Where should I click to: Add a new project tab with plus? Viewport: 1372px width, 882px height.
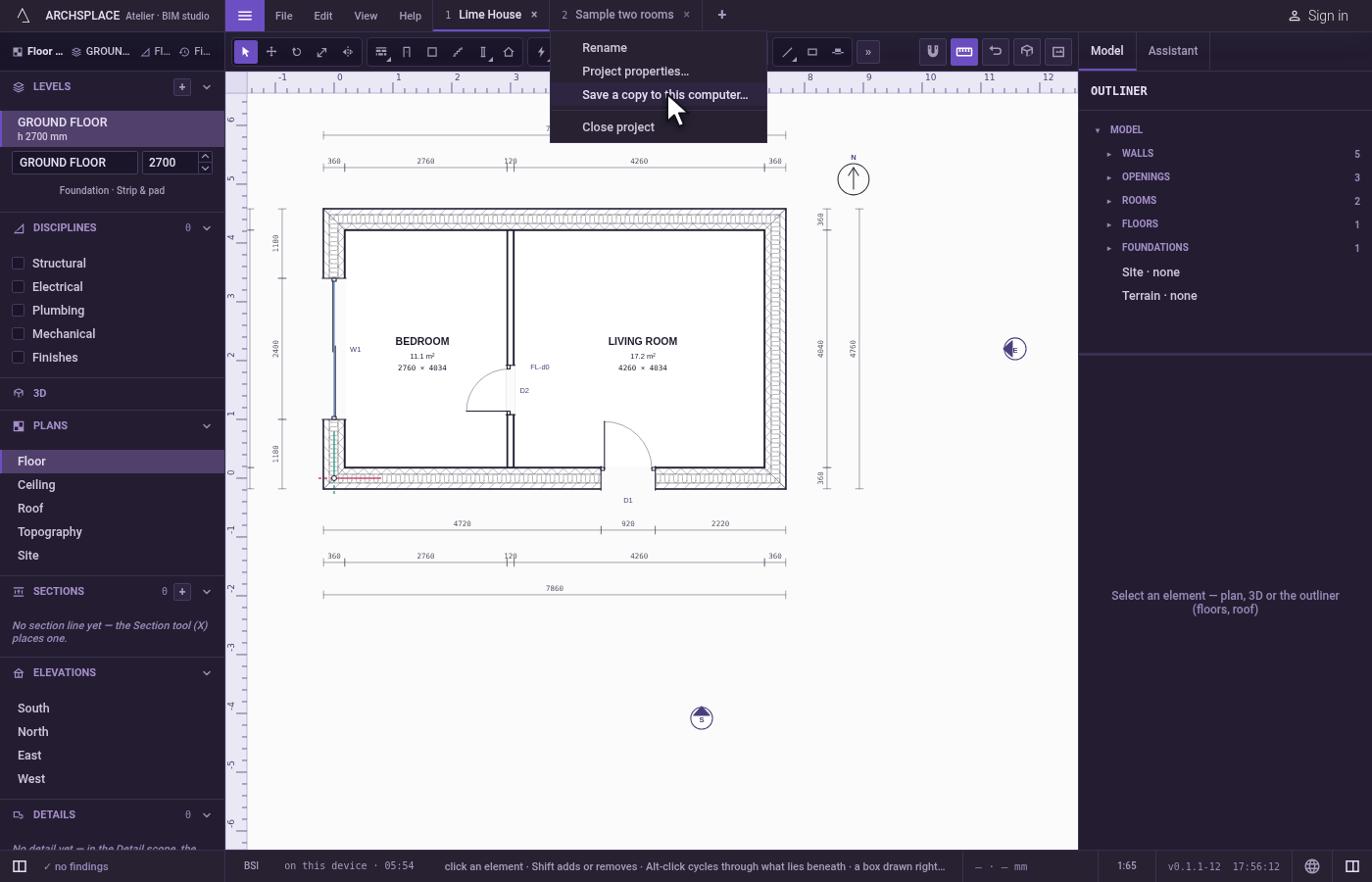point(722,15)
